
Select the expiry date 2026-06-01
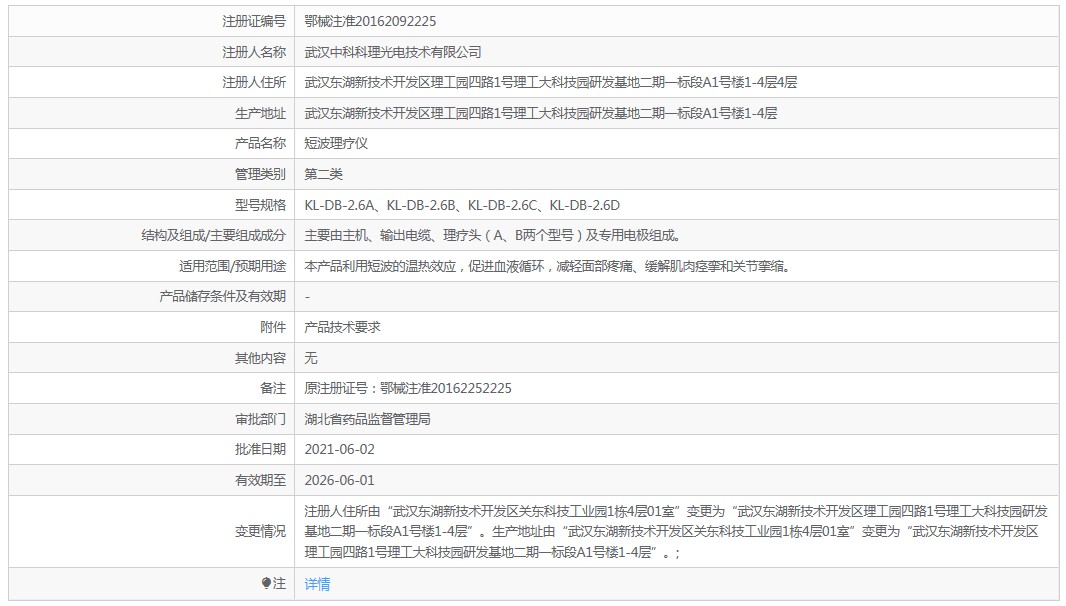click(339, 480)
